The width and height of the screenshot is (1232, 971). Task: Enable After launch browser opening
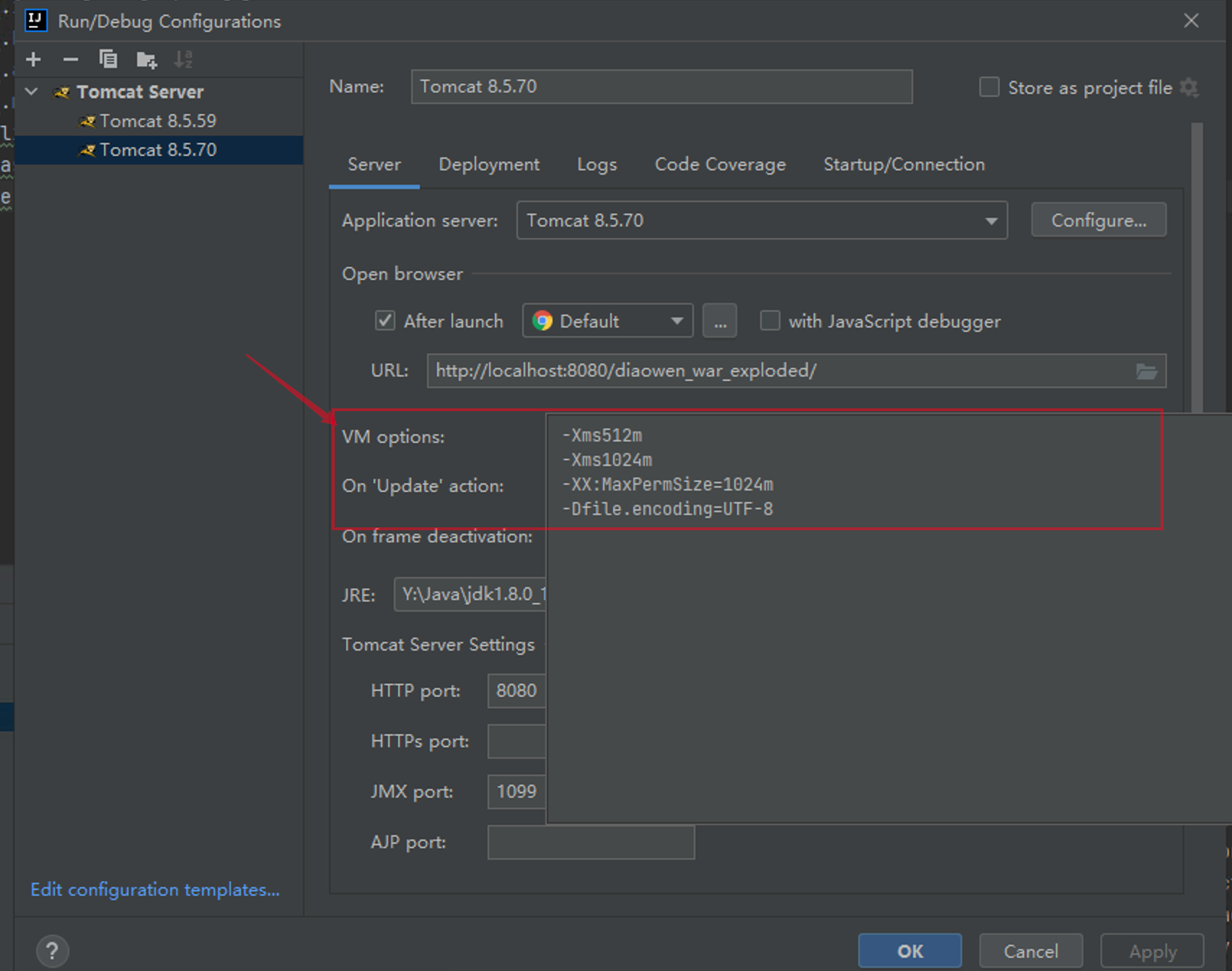pos(384,320)
